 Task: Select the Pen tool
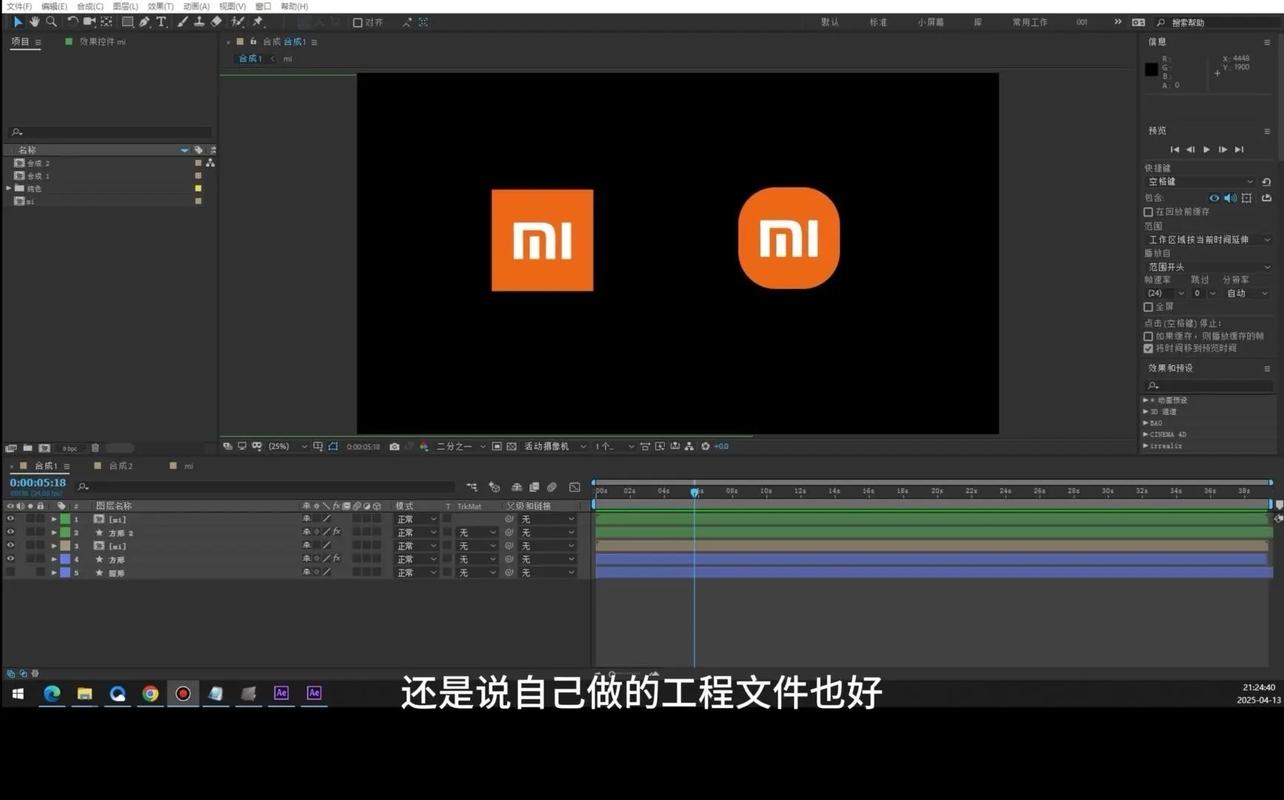(144, 22)
